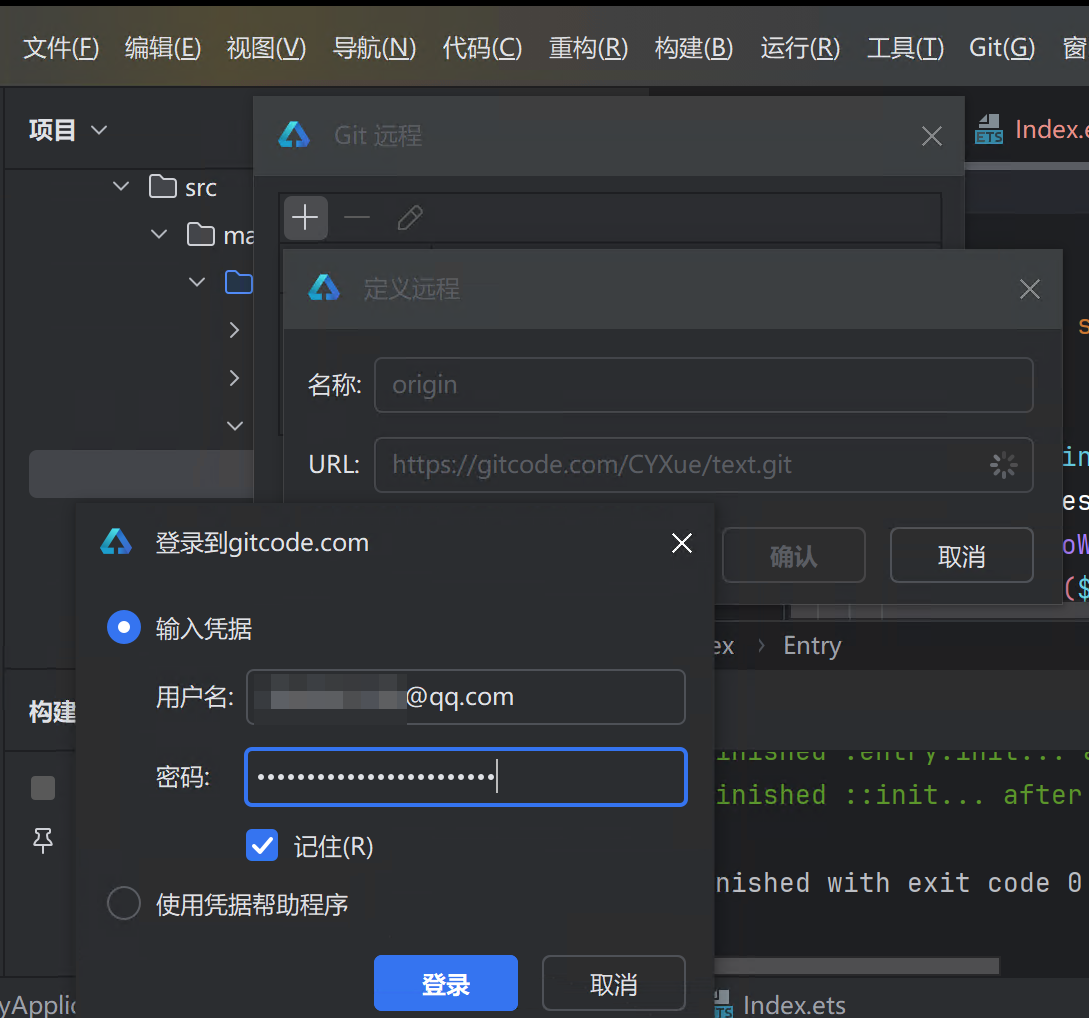Open the 重构(R) menu
This screenshot has height=1018, width=1089.
[x=588, y=48]
